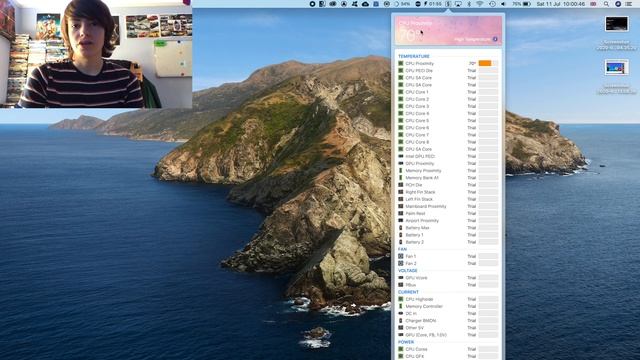640x360 pixels.
Task: Click the 70° value in CPU Proximity row
Action: click(472, 63)
